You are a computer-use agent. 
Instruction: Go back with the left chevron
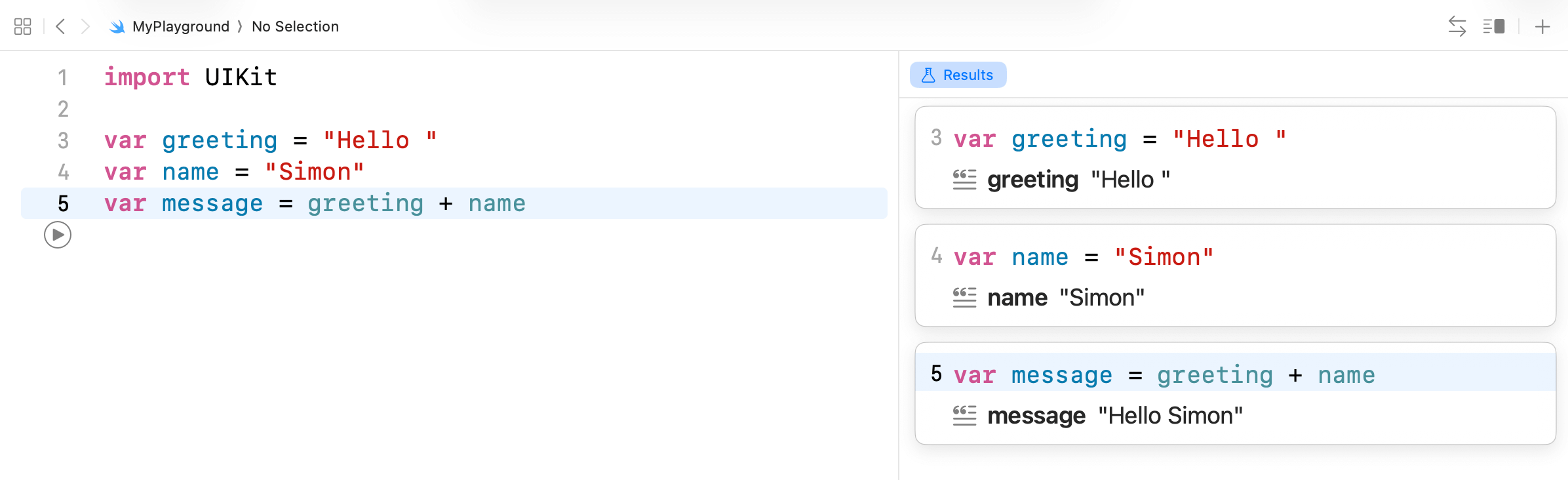(x=60, y=26)
